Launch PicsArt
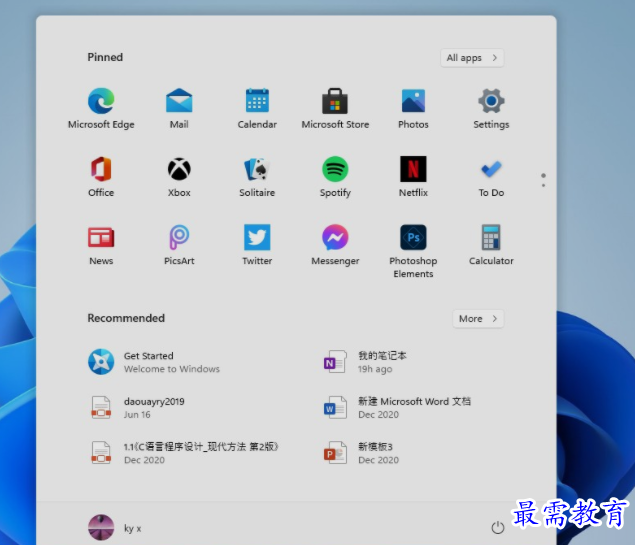Image resolution: width=635 pixels, height=545 pixels. pyautogui.click(x=179, y=245)
